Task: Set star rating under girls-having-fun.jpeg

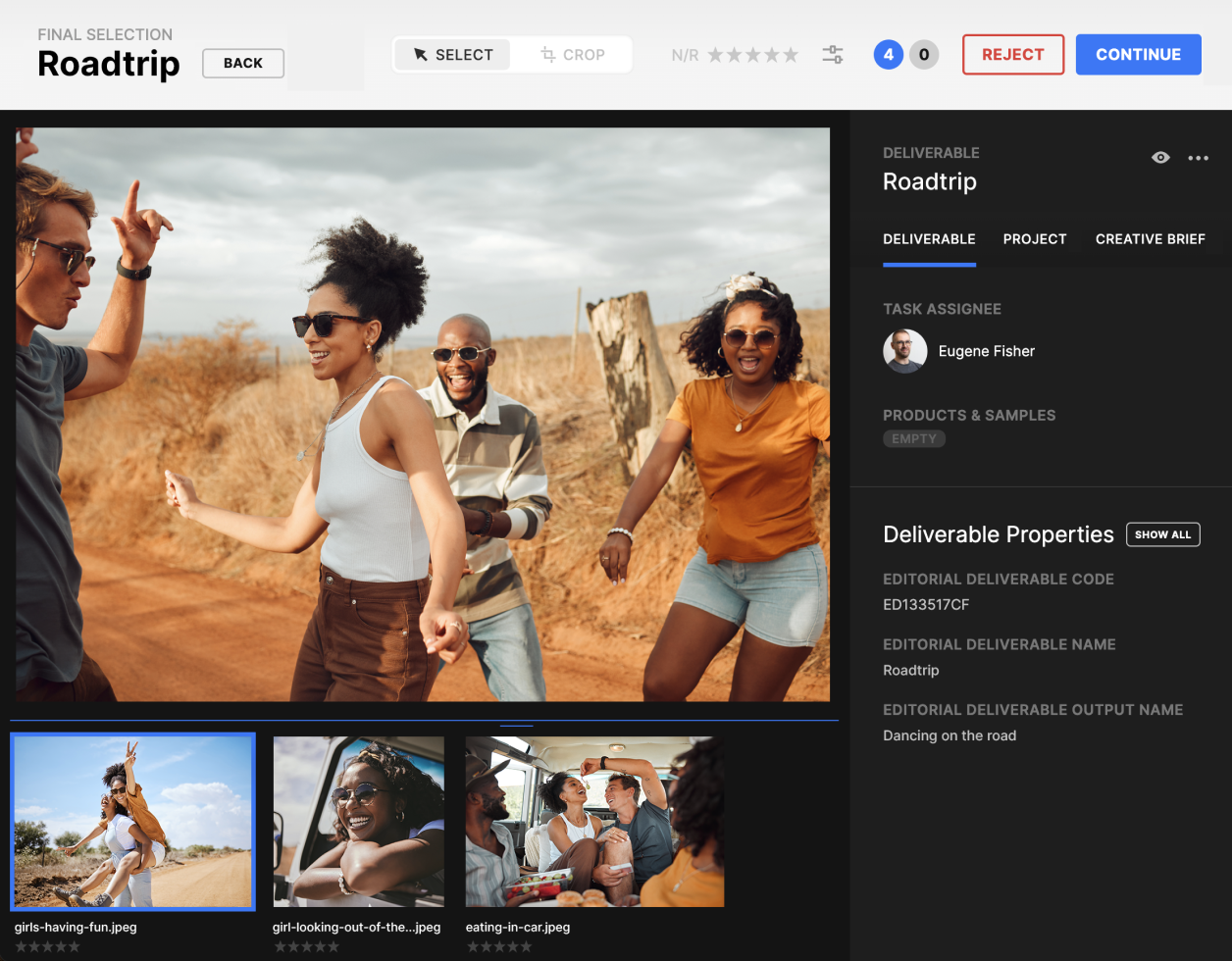Action: point(47,946)
